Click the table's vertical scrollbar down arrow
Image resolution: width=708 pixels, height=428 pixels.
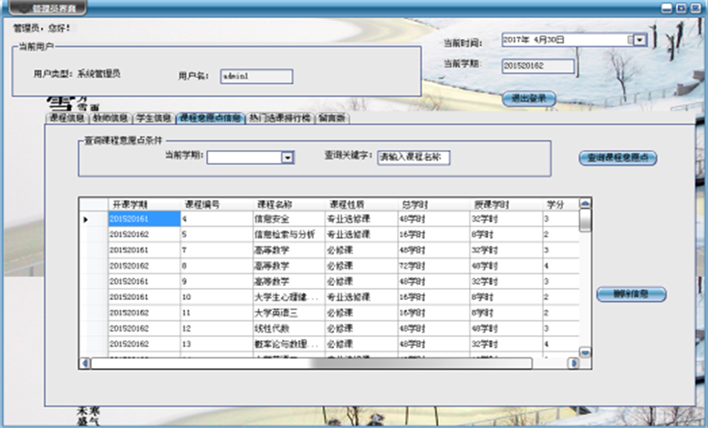pos(585,352)
